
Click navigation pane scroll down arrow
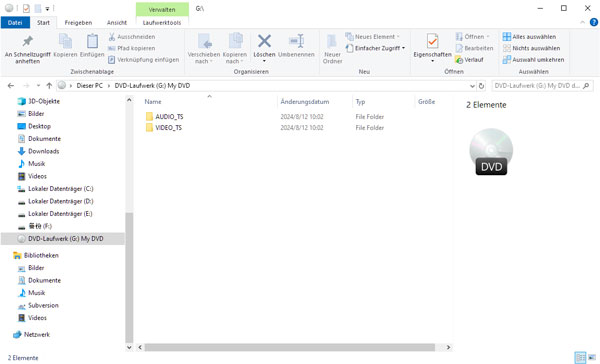(x=129, y=348)
